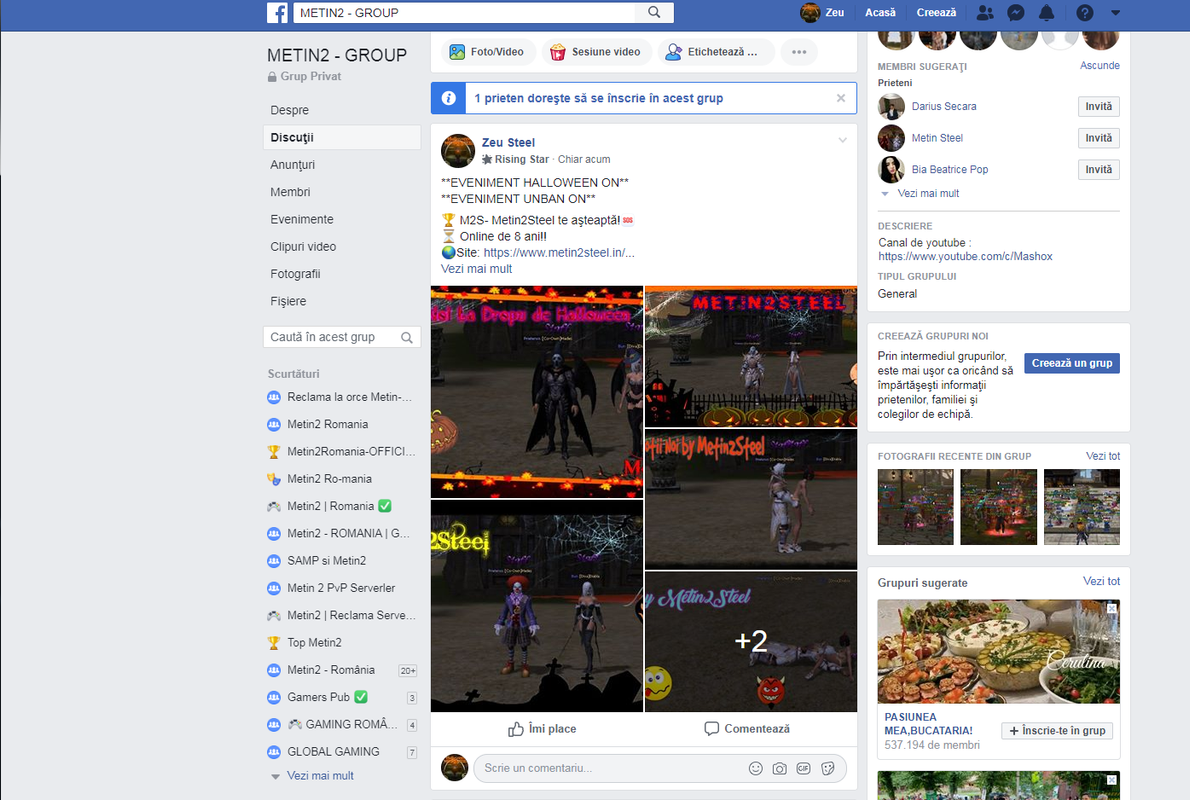1190x800 pixels.
Task: Open Zeu profile in top bar
Action: click(823, 12)
